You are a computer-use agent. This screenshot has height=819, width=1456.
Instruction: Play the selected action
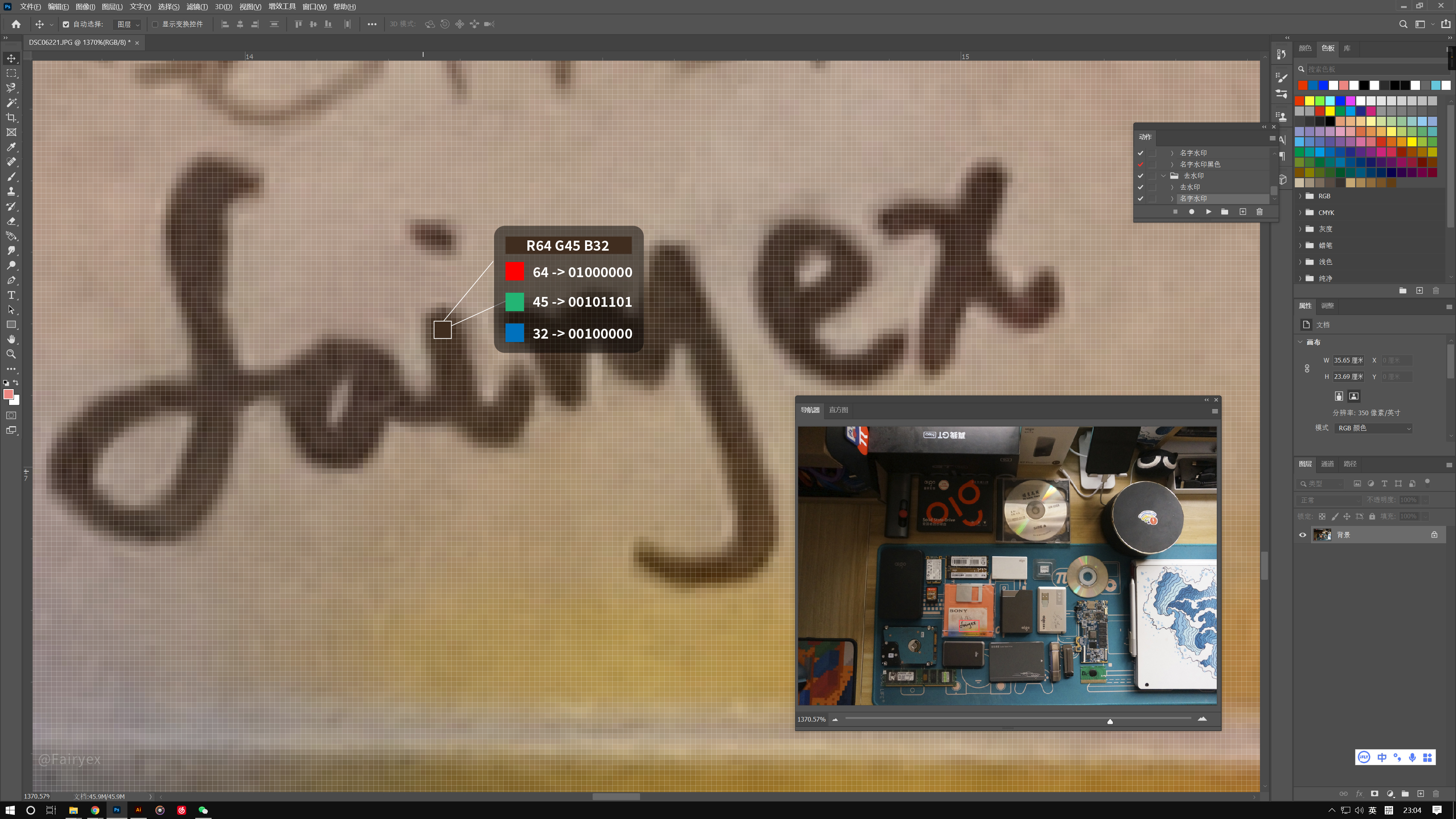pyautogui.click(x=1208, y=212)
